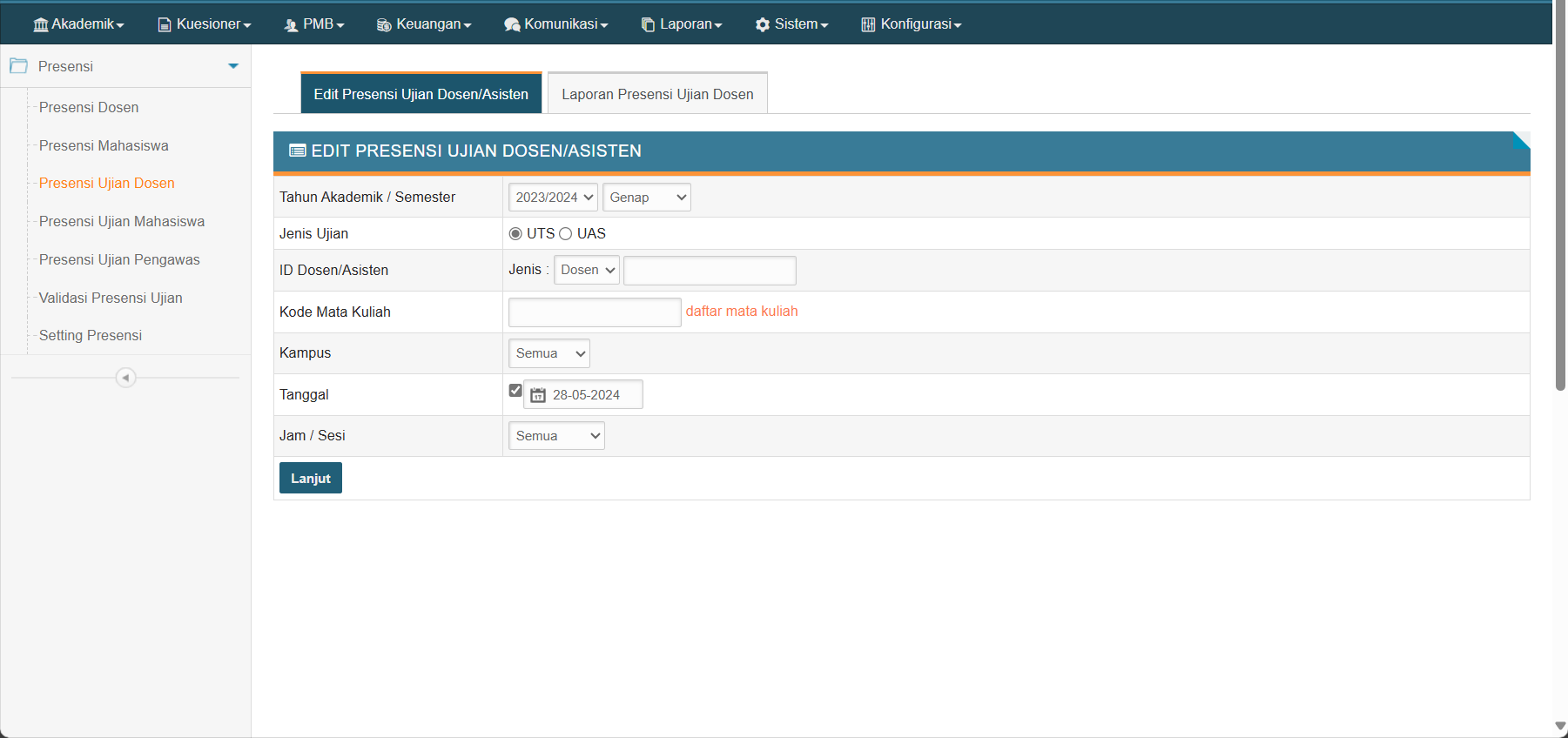The image size is (1568, 738).
Task: Click the Sistem gear icon
Action: pos(763,24)
